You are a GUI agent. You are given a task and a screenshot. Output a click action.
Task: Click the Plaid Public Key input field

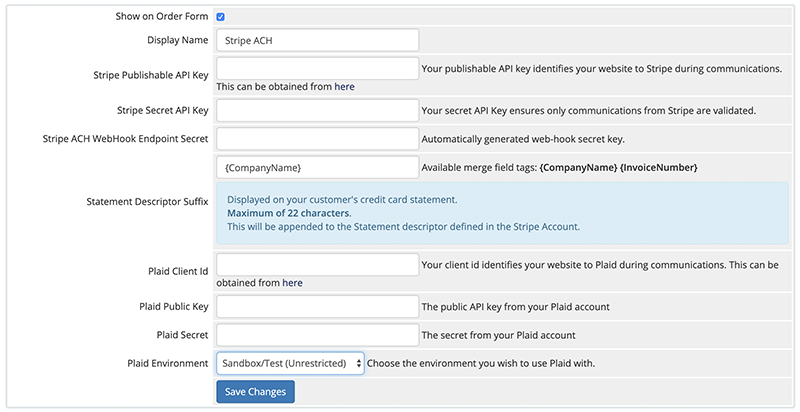pos(317,307)
